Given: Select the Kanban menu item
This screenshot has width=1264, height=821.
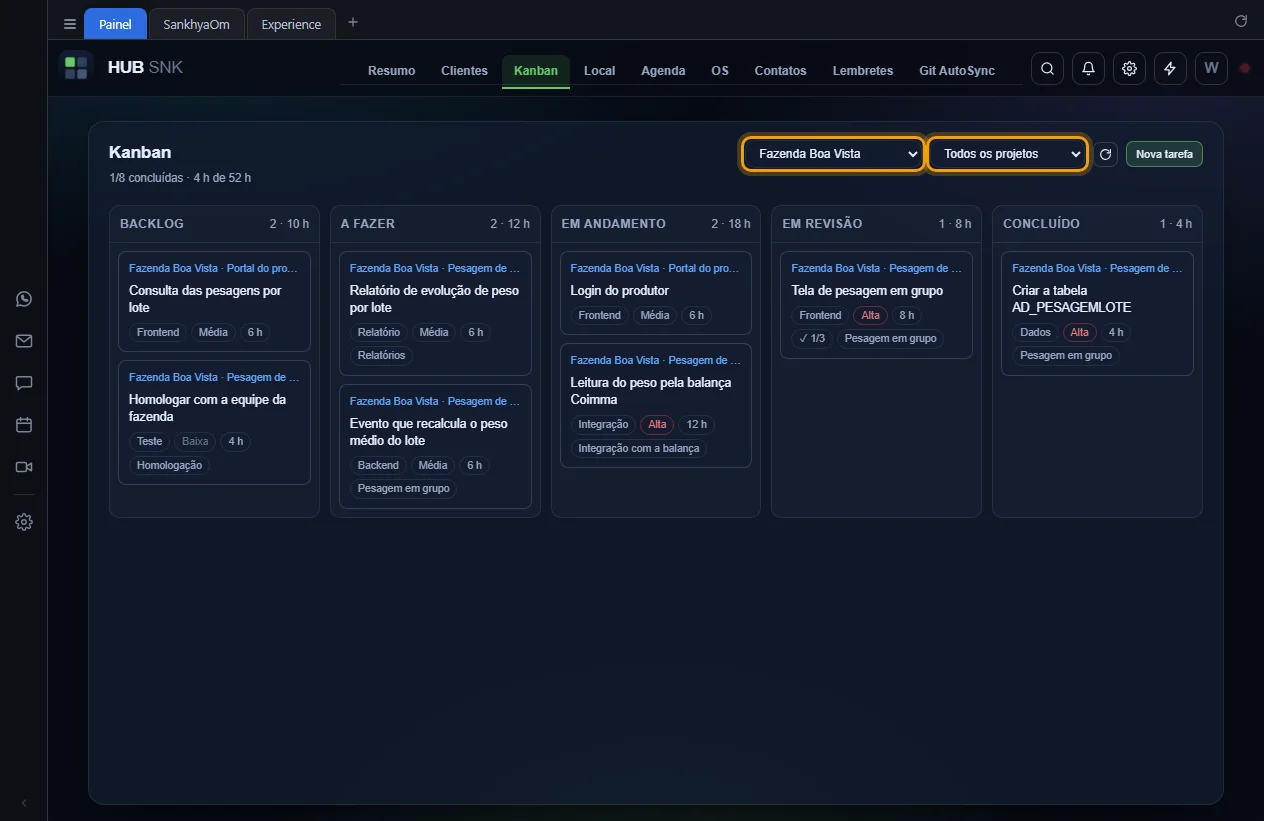Looking at the screenshot, I should click(536, 71).
